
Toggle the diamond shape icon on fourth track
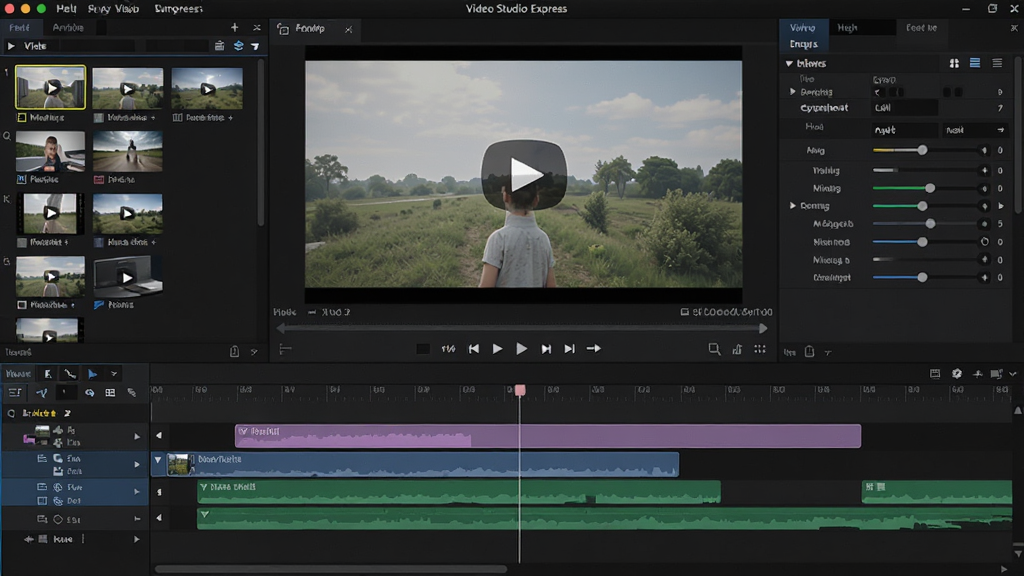(x=57, y=520)
